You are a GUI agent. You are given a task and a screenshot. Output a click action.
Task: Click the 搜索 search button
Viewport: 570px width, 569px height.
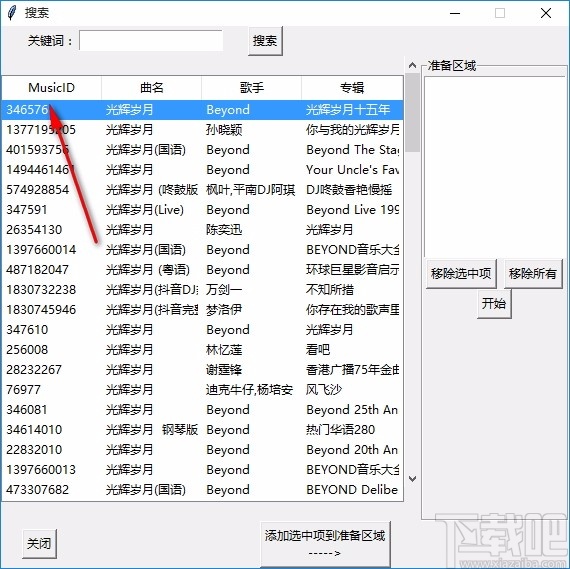265,41
